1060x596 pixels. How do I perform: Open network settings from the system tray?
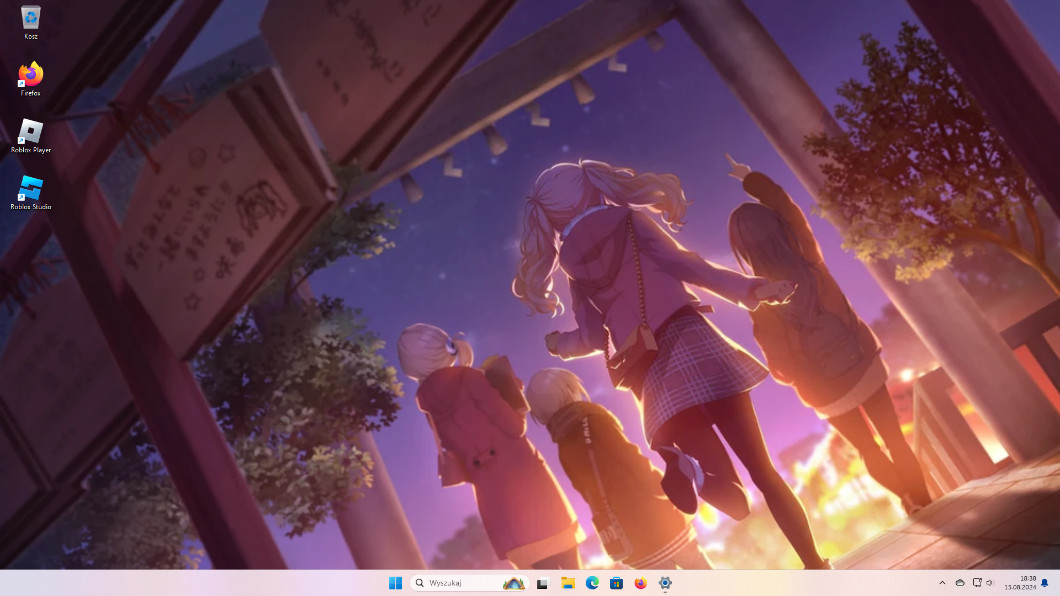pyautogui.click(x=977, y=583)
